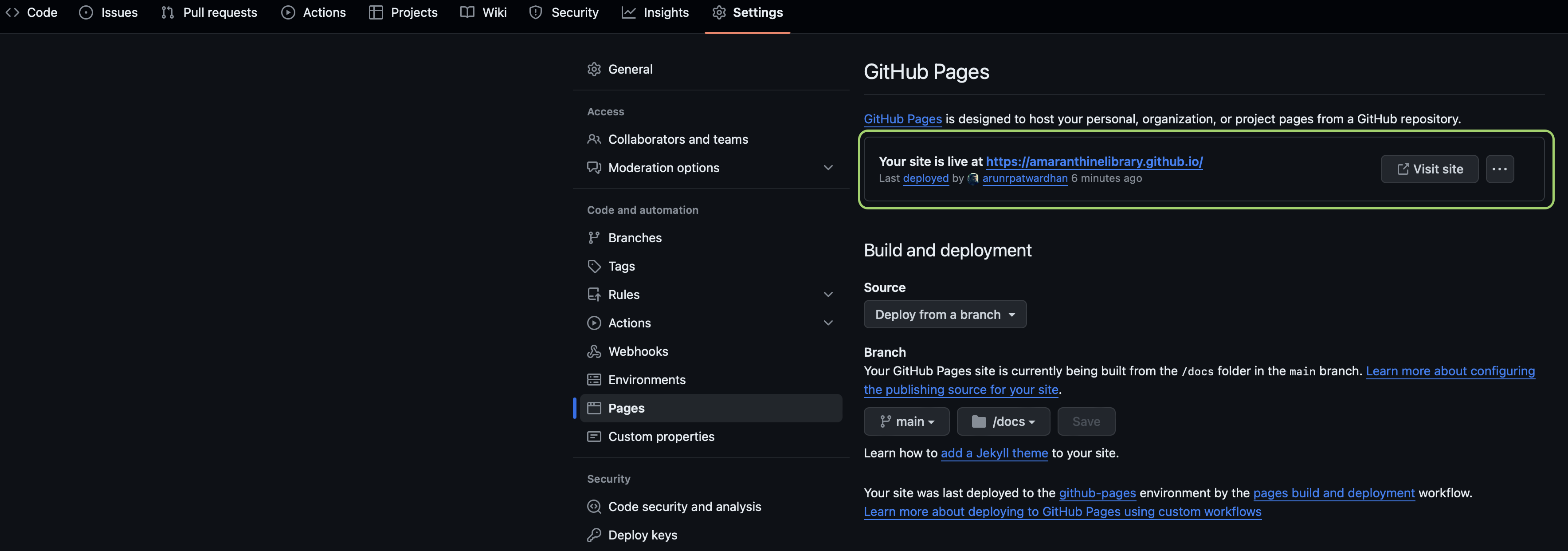Click the Custom properties icon

(593, 437)
